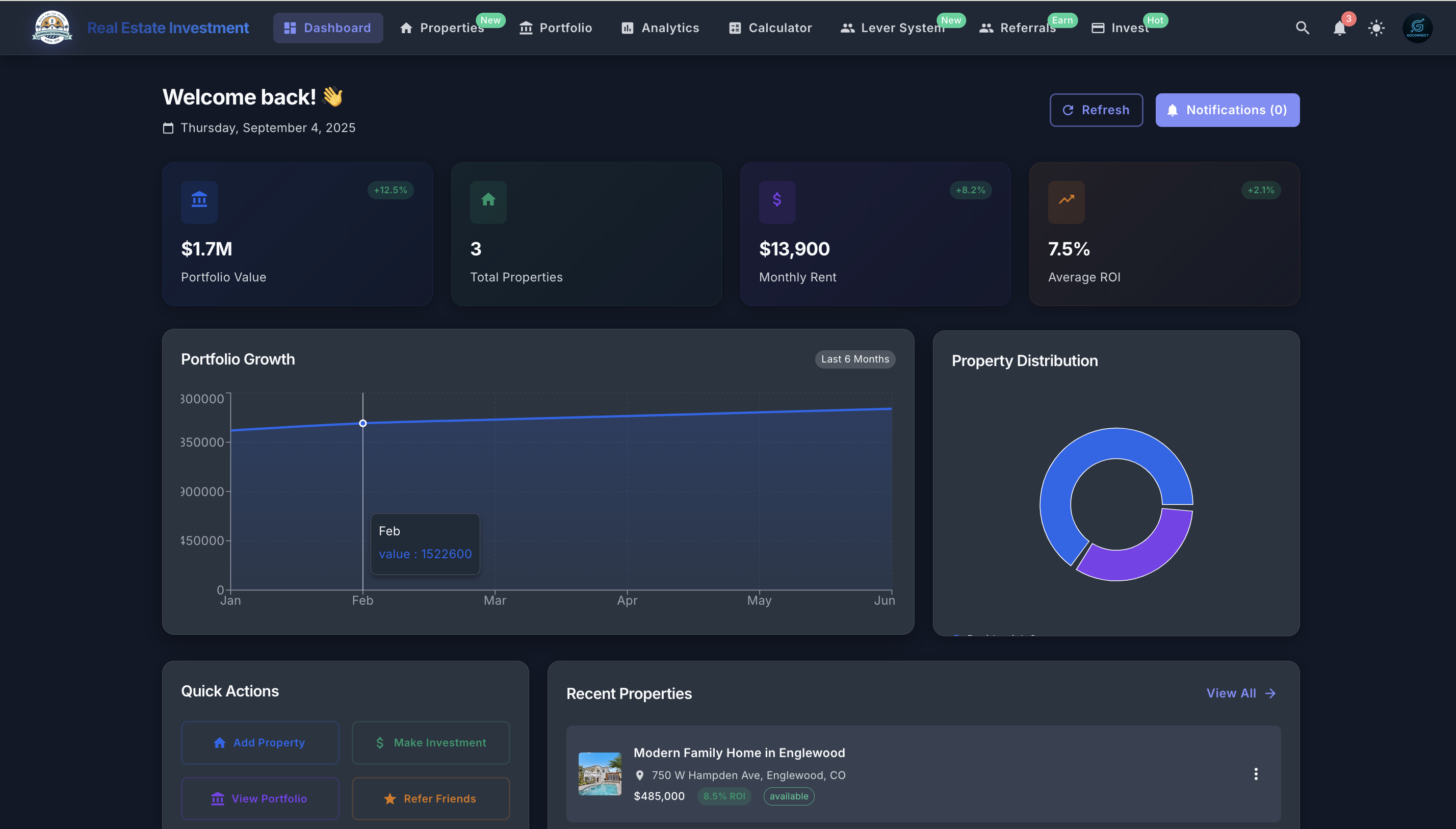
Task: Toggle the light/dark theme sun icon
Action: coord(1376,28)
